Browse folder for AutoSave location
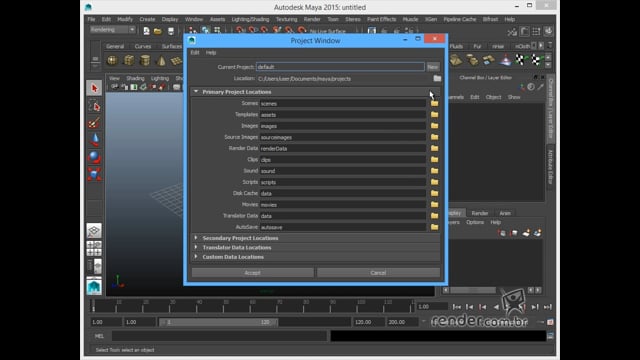This screenshot has width=640, height=360. [x=434, y=227]
